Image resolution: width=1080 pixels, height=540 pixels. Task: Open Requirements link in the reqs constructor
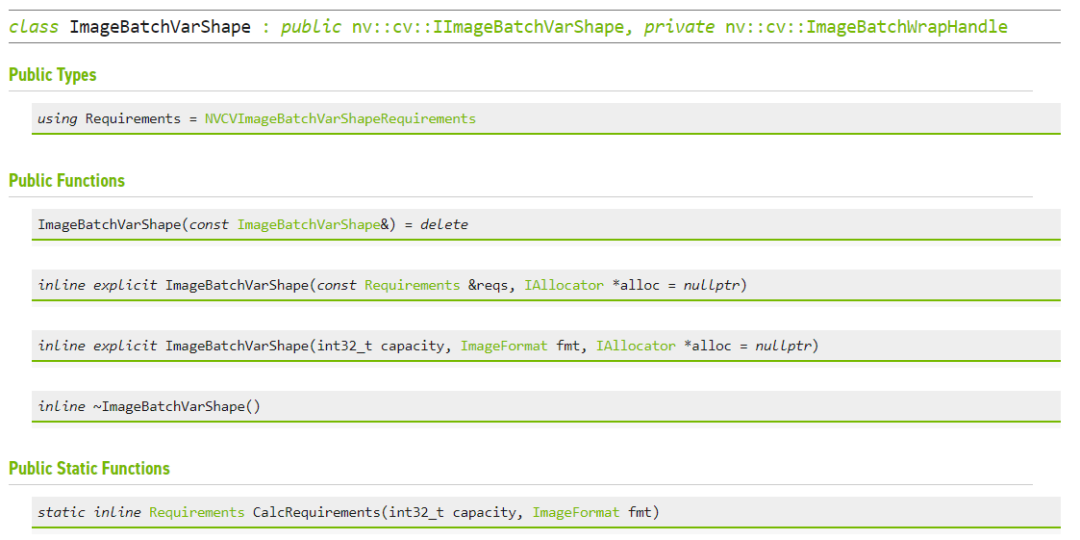[x=412, y=285]
